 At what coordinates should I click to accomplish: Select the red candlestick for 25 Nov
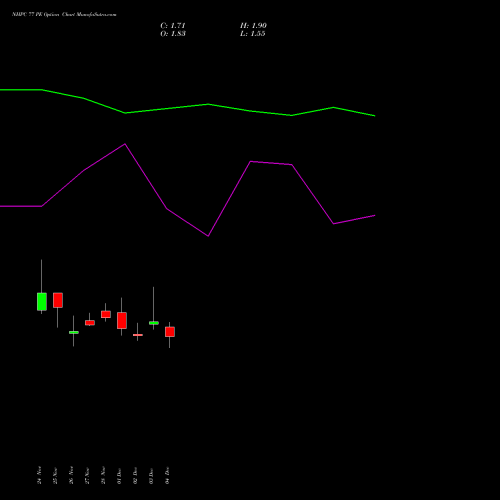pyautogui.click(x=58, y=300)
